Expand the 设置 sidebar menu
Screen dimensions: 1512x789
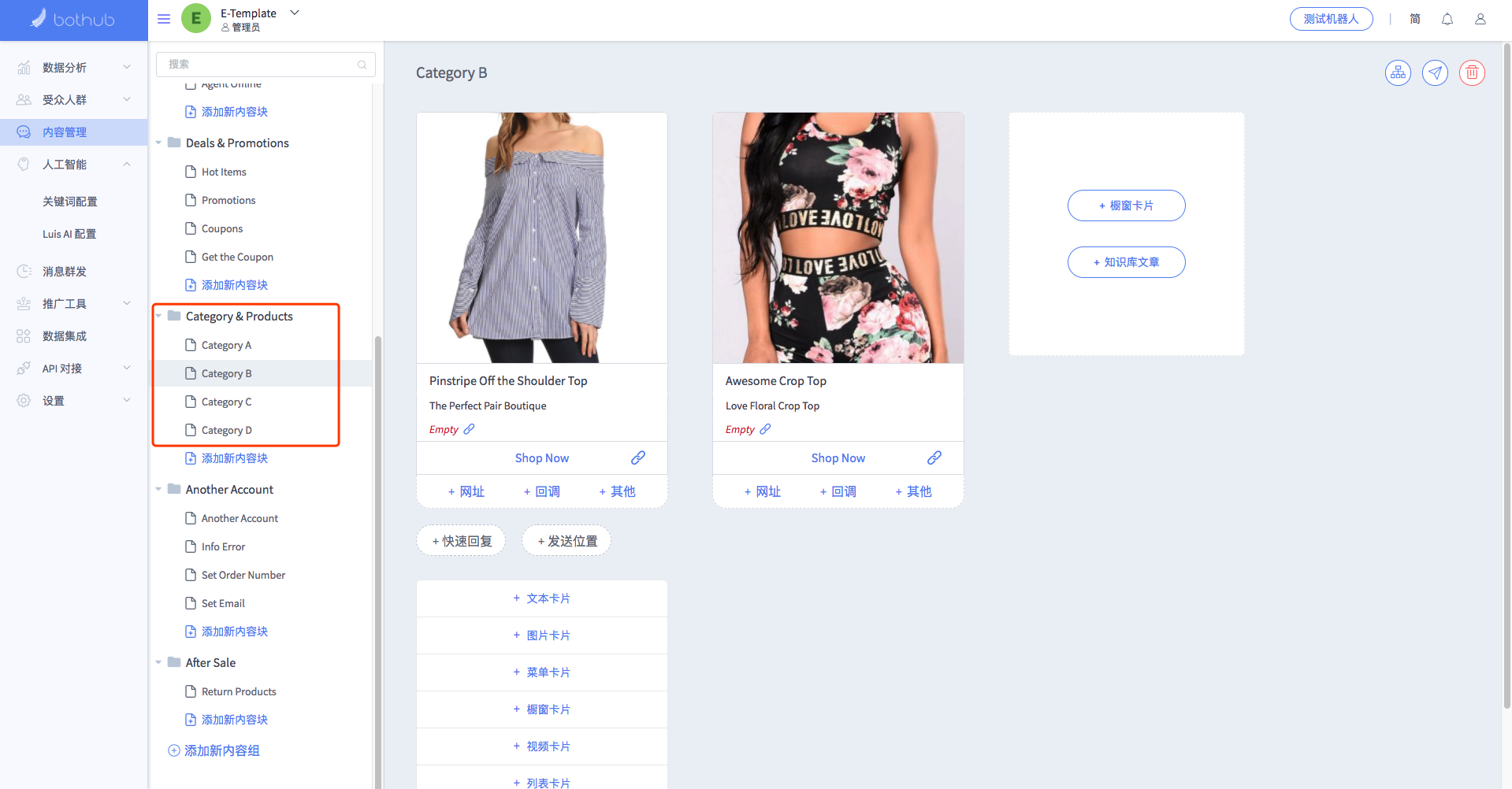pos(74,401)
